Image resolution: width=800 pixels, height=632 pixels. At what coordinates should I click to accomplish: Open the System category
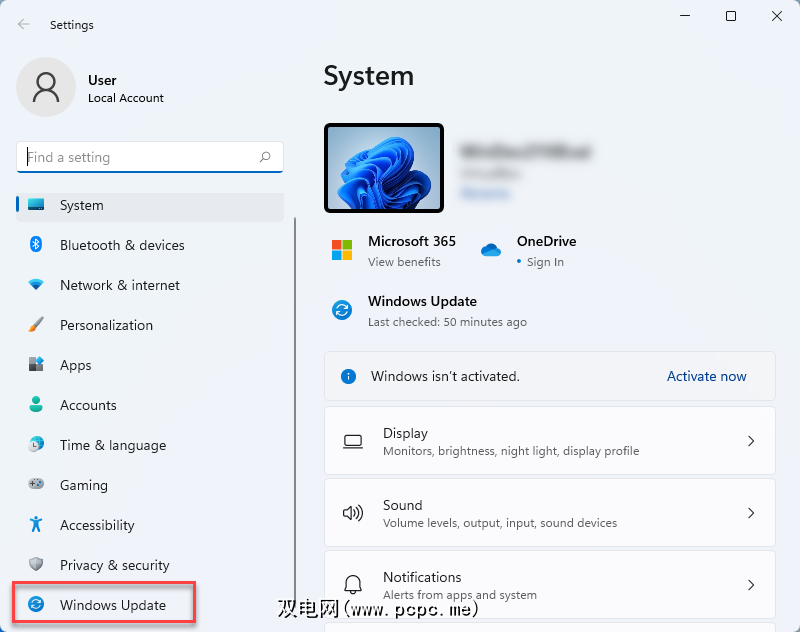coord(150,205)
